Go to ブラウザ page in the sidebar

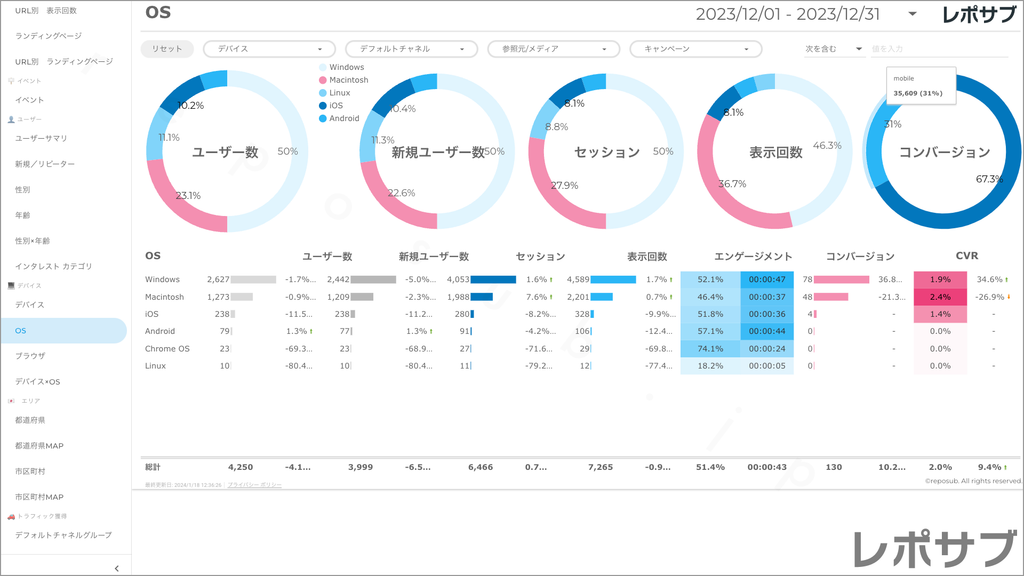30,356
